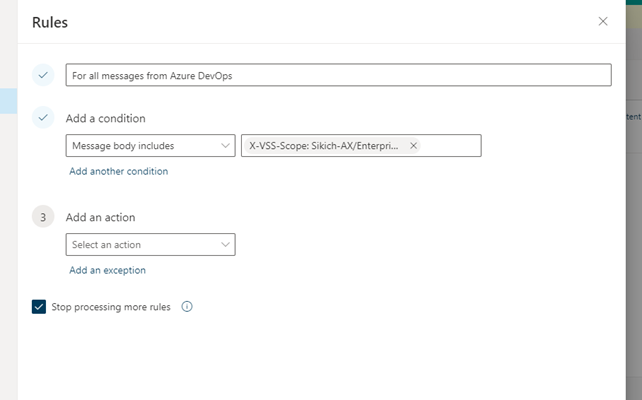Click the Add a condition heading
The image size is (642, 400).
[105, 118]
